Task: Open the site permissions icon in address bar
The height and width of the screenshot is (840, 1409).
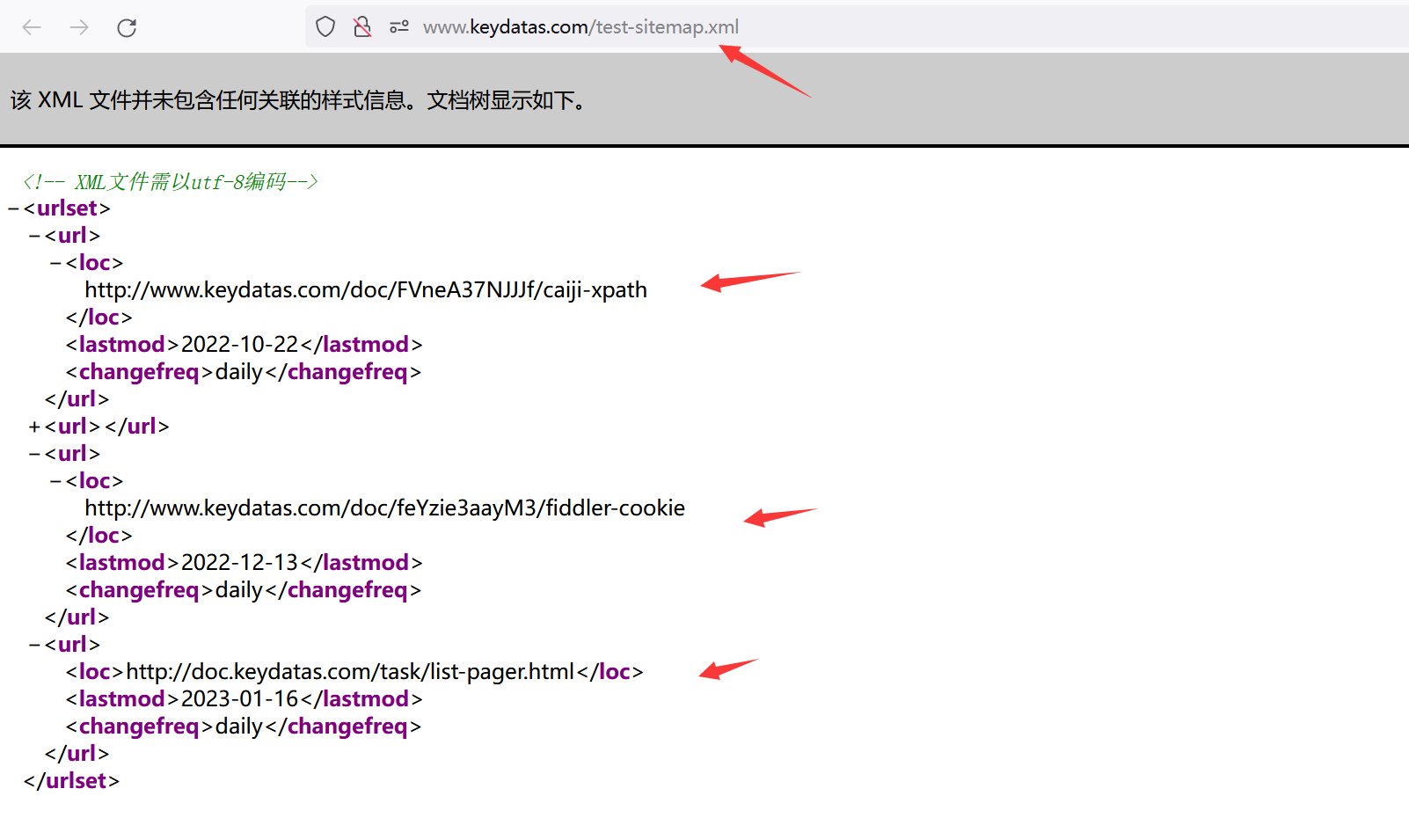Action: pos(399,27)
